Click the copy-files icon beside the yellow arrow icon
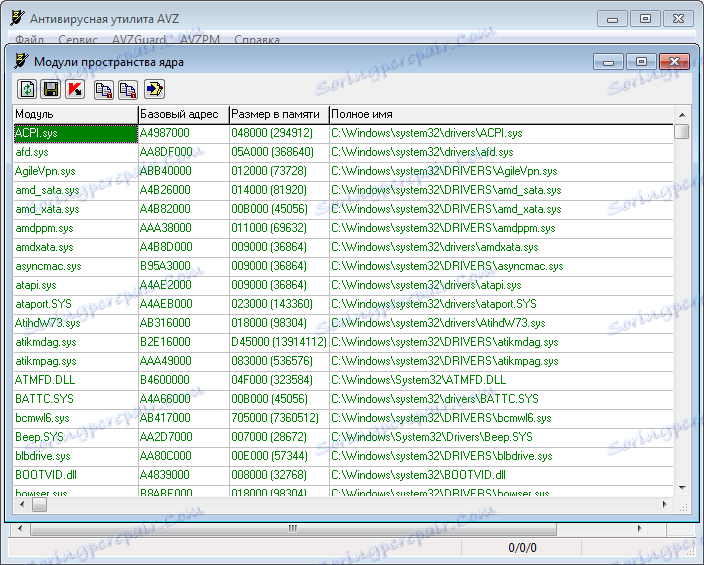 128,89
